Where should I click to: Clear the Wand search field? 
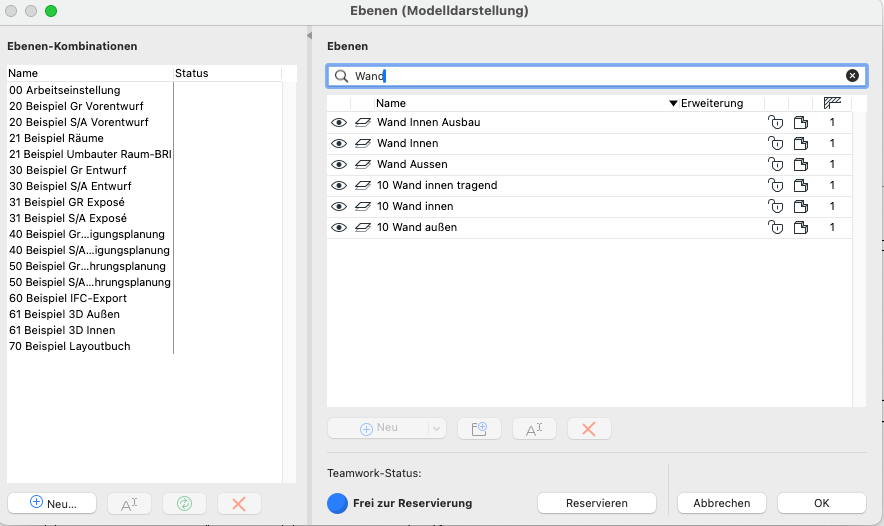(852, 75)
